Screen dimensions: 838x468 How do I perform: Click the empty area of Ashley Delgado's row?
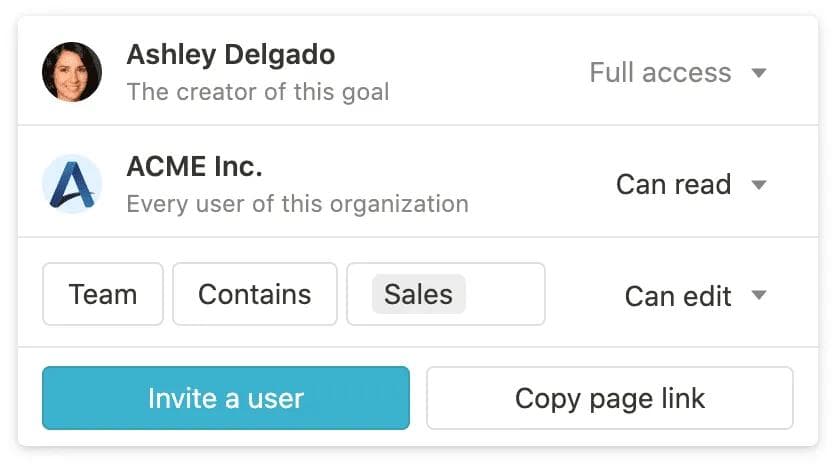pyautogui.click(x=480, y=72)
